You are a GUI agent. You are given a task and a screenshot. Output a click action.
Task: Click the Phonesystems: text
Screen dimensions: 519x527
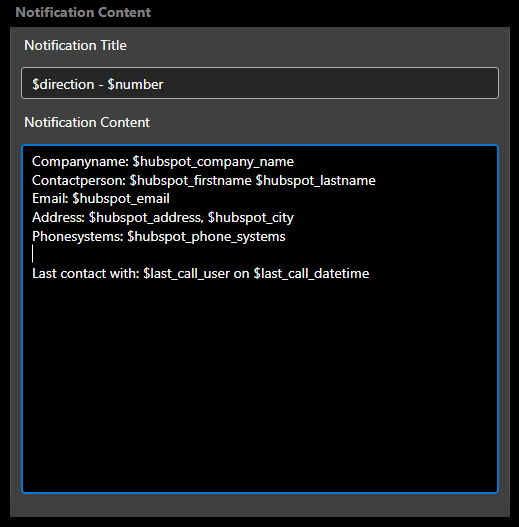coord(78,236)
